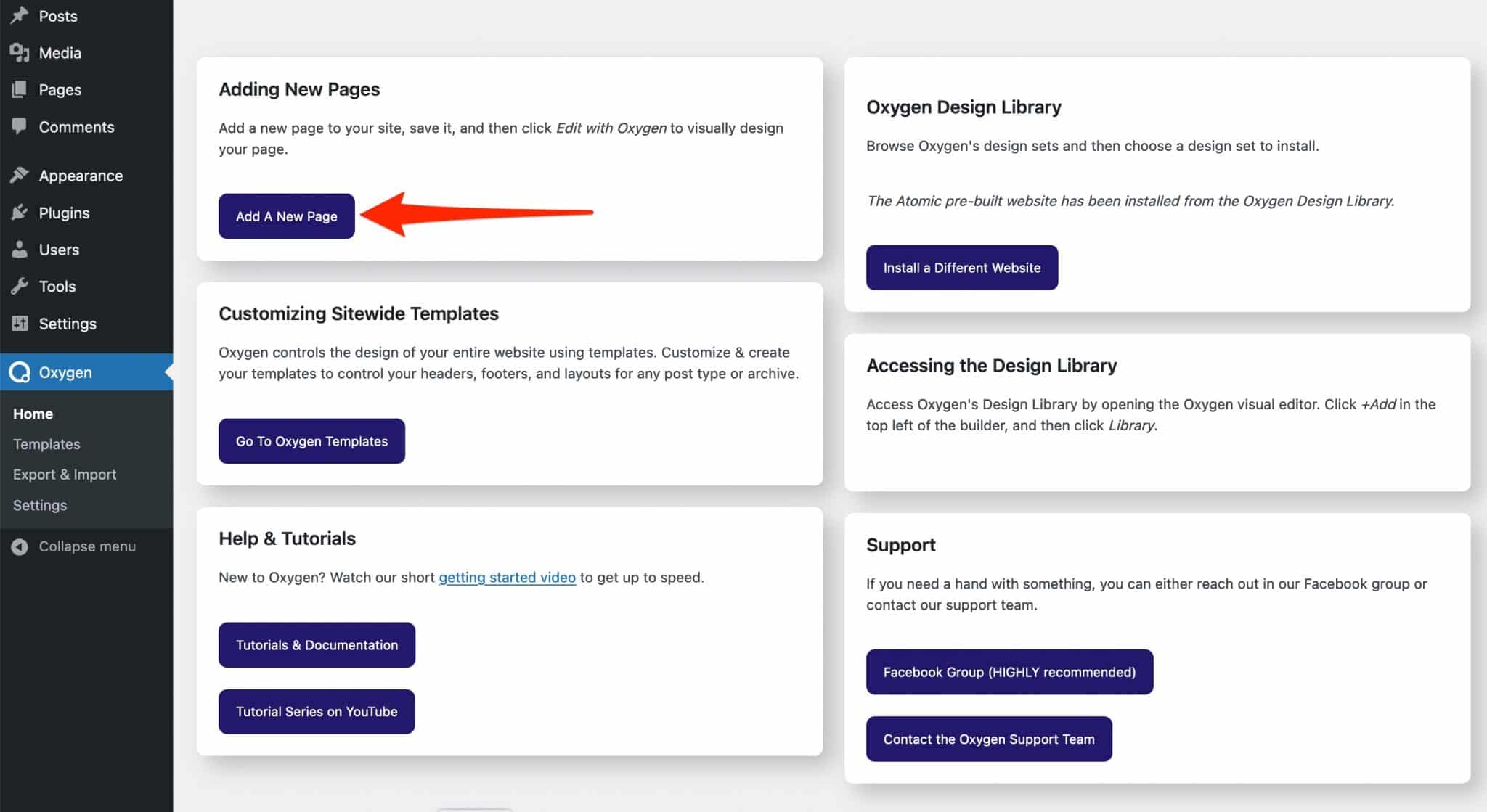Screen dimensions: 1487x812
Task: Select Tutorial Series on YouTube button
Action: coord(316,711)
